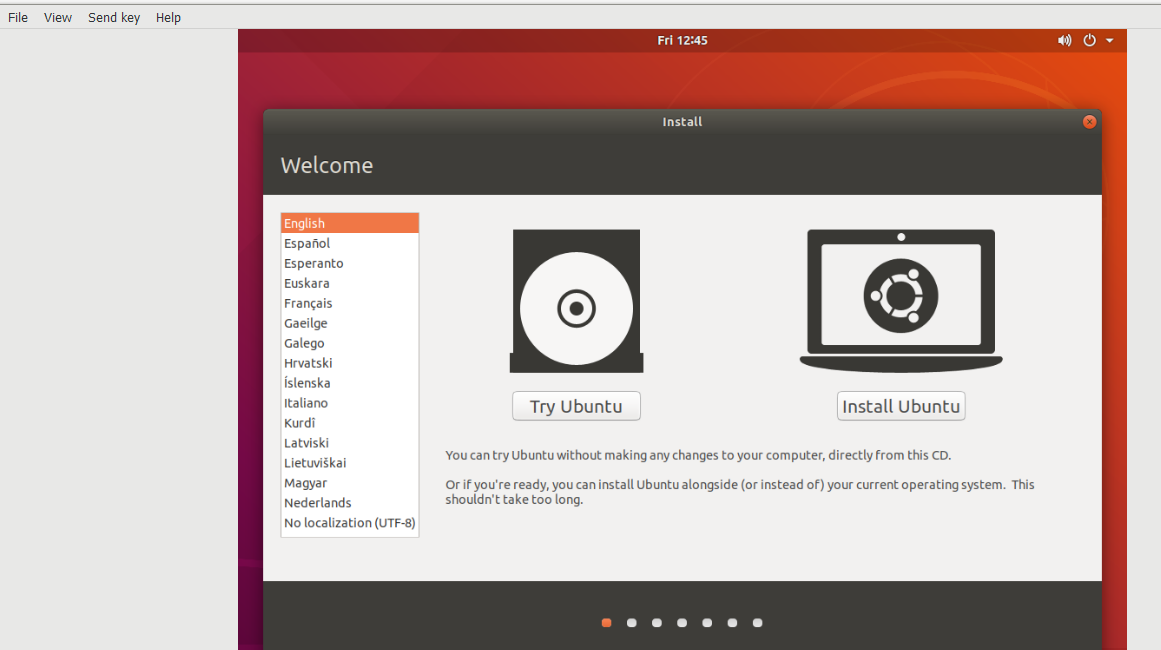Click the laptop icon with Ubuntu logo
The width and height of the screenshot is (1161, 650).
point(900,298)
